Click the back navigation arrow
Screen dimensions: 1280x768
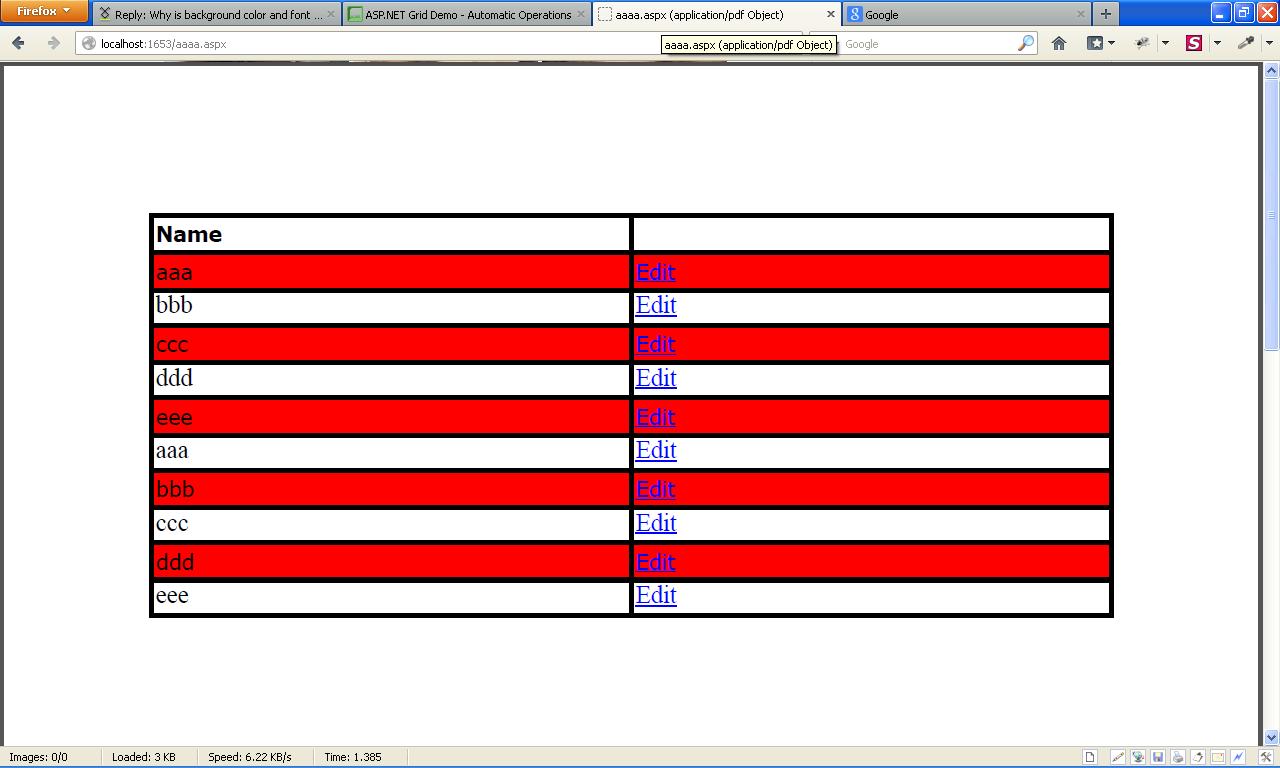pyautogui.click(x=18, y=43)
